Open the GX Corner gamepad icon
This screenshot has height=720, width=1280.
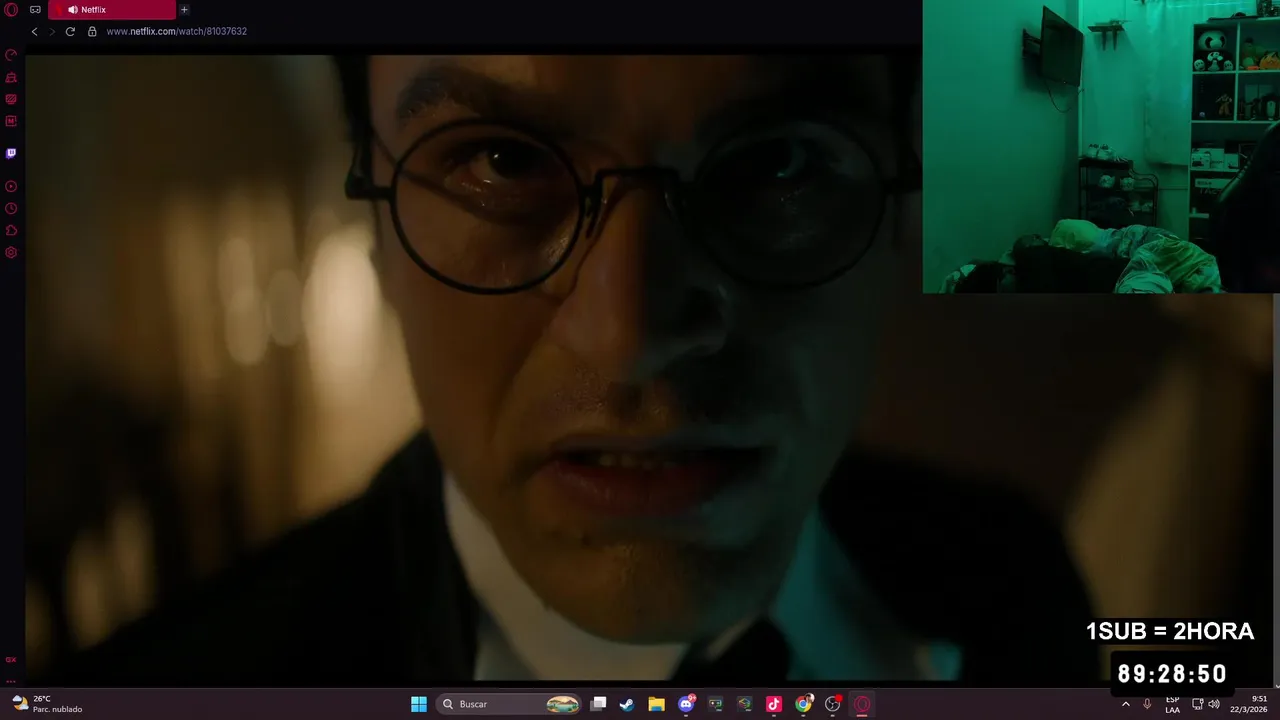point(35,10)
